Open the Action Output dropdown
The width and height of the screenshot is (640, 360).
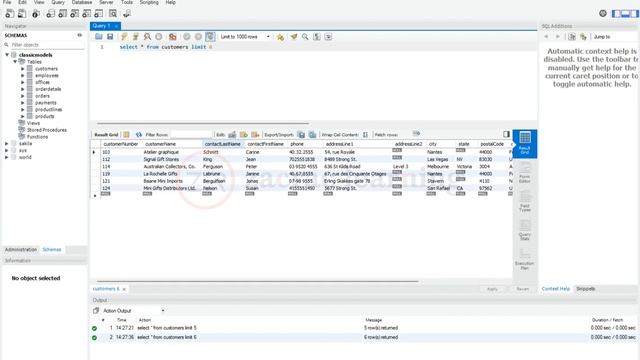134,311
